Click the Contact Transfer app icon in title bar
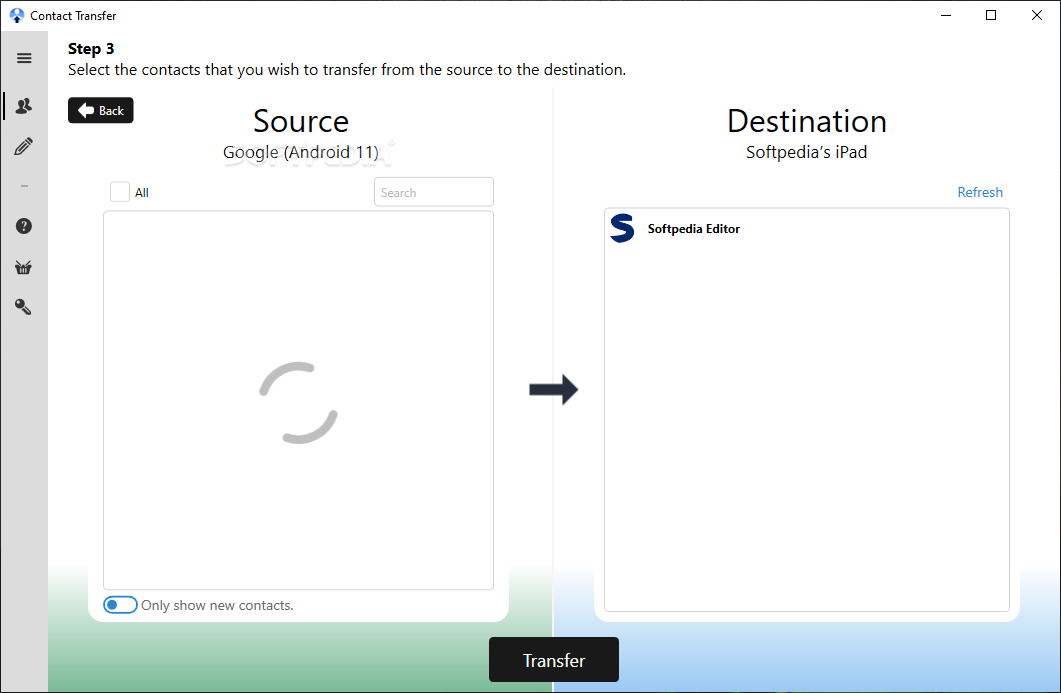This screenshot has width=1061, height=693. (17, 15)
